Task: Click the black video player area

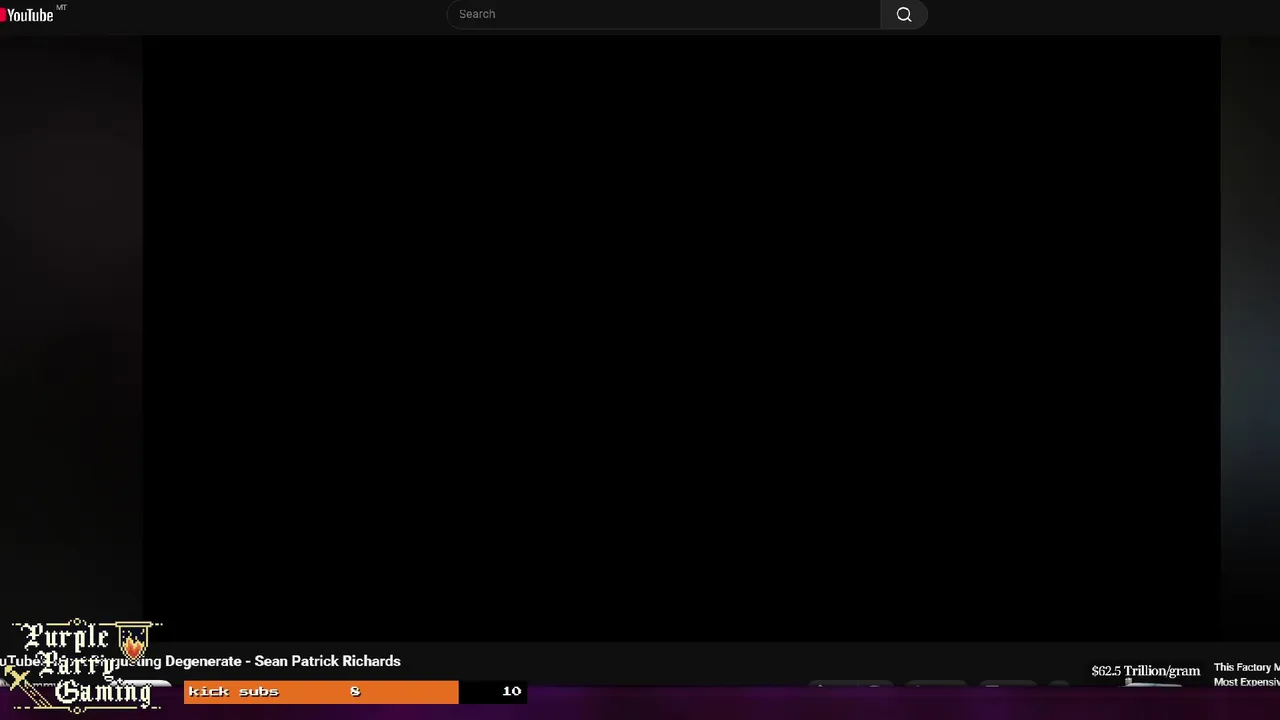Action: point(680,338)
